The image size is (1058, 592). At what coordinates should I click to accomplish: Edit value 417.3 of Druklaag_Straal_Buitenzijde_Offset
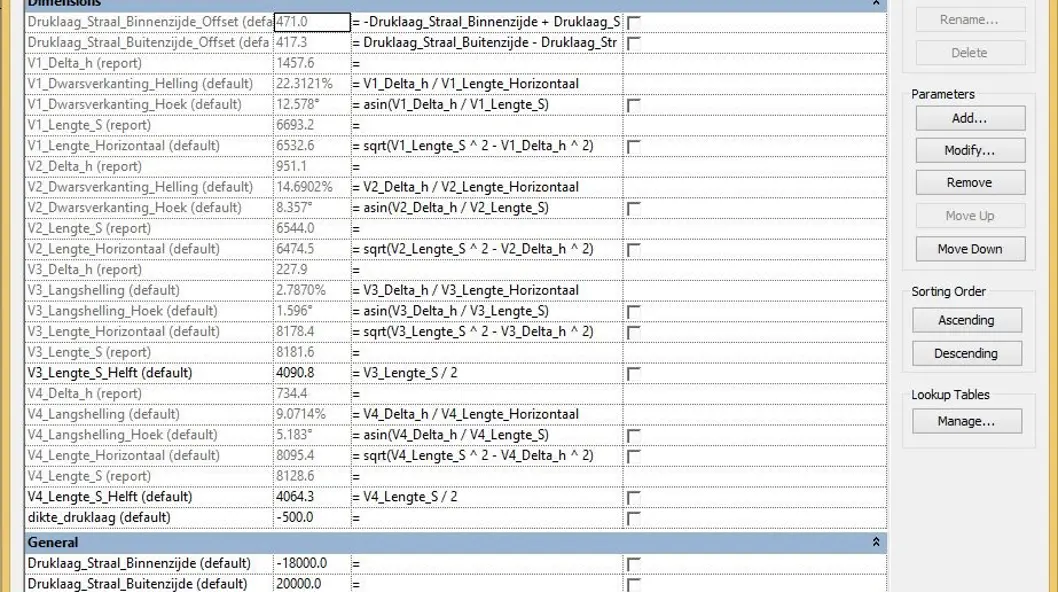coord(312,43)
